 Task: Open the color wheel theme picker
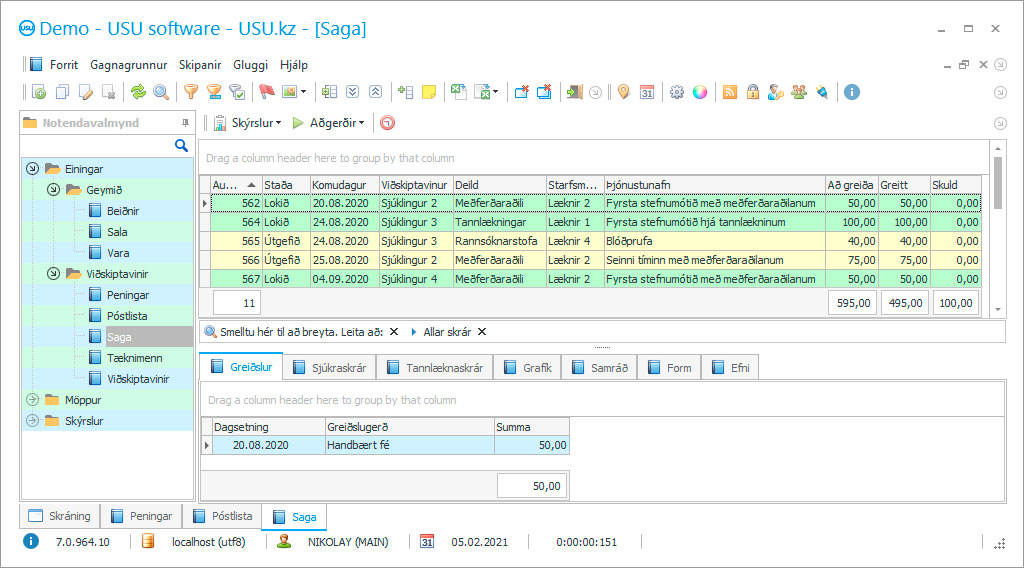point(700,92)
